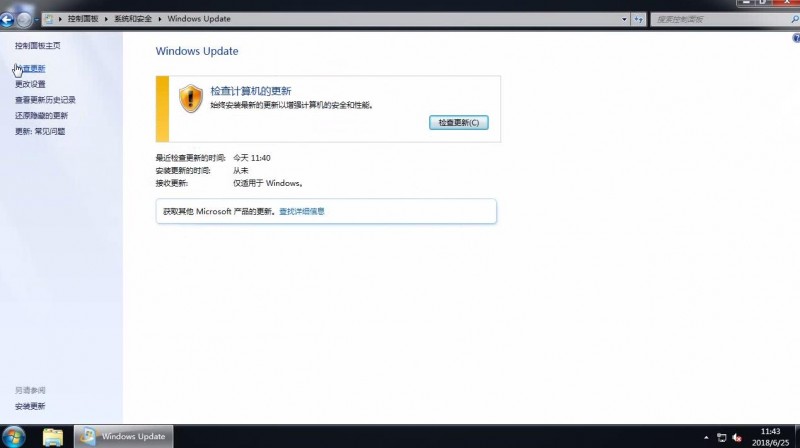Show hidden tray icons arrow

coord(706,437)
